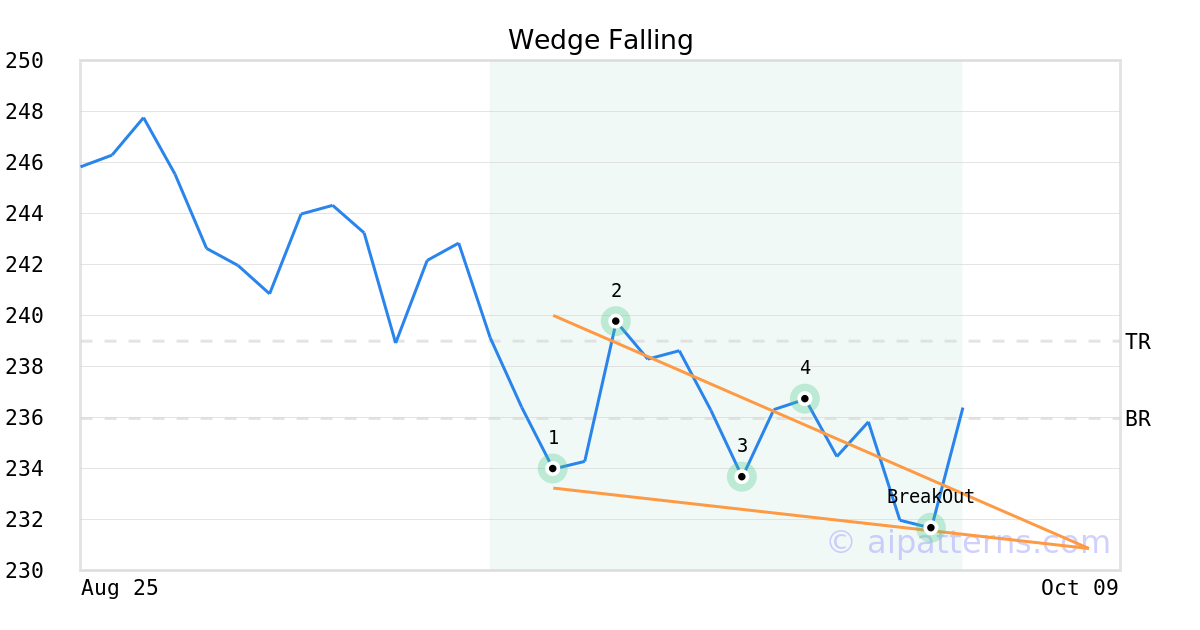Click the BreakOut text label
The width and height of the screenshot is (1200, 630).
[930, 497]
